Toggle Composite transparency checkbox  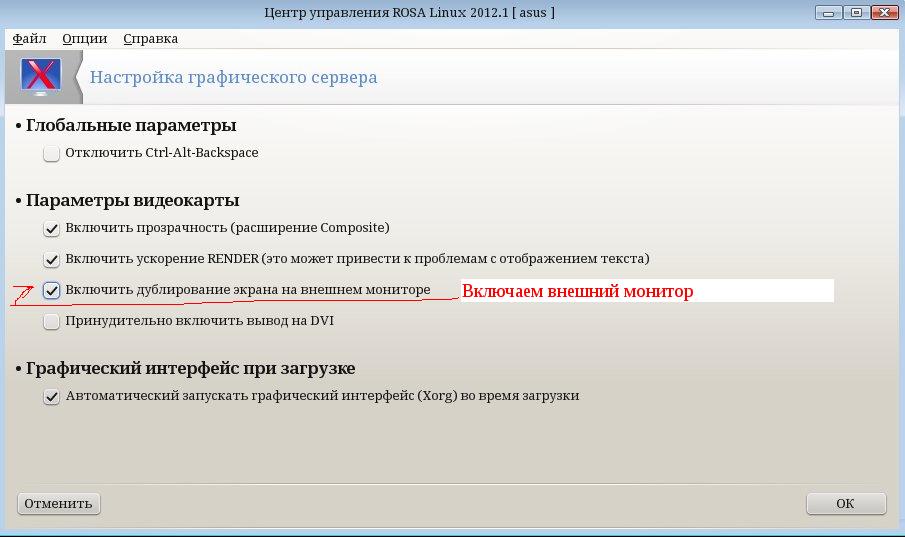tap(51, 229)
